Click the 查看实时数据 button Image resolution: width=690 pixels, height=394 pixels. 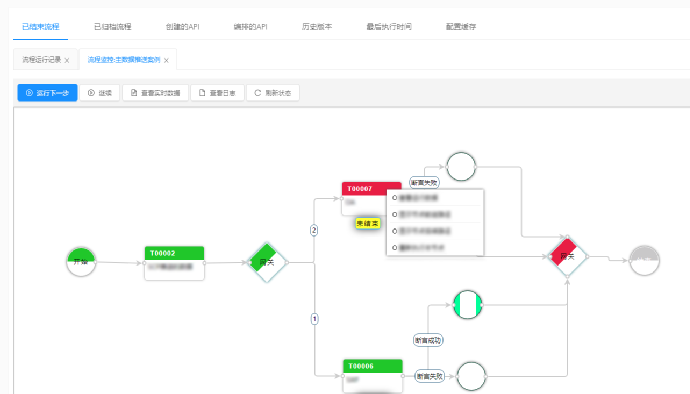pyautogui.click(x=156, y=93)
